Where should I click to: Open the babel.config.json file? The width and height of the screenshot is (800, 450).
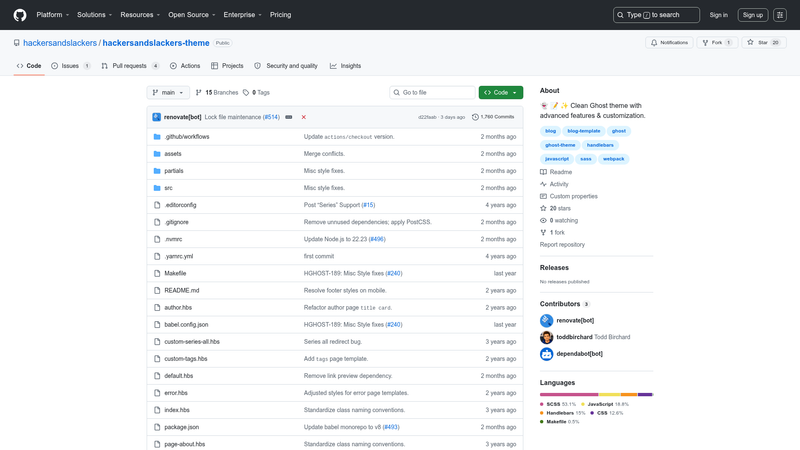click(x=186, y=324)
